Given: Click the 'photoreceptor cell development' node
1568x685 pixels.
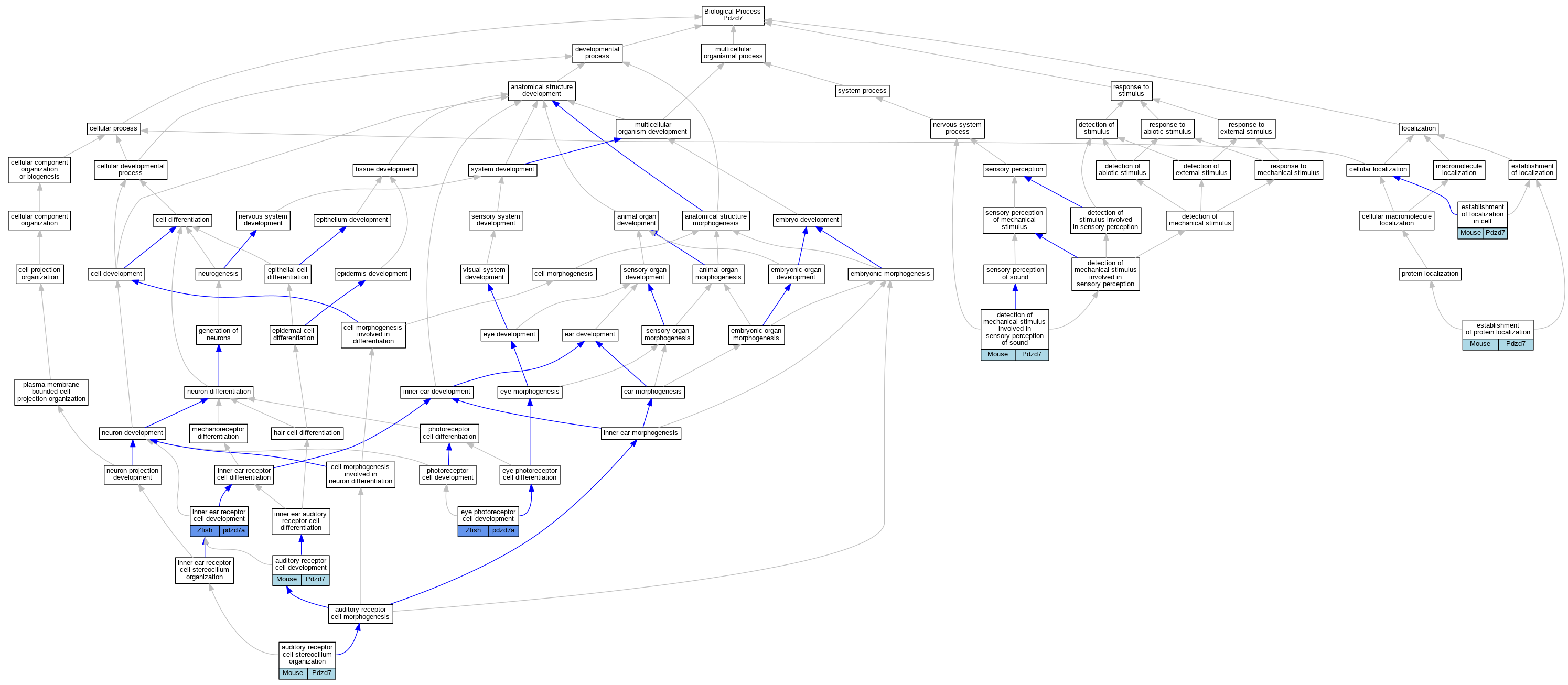Looking at the screenshot, I should [x=447, y=474].
